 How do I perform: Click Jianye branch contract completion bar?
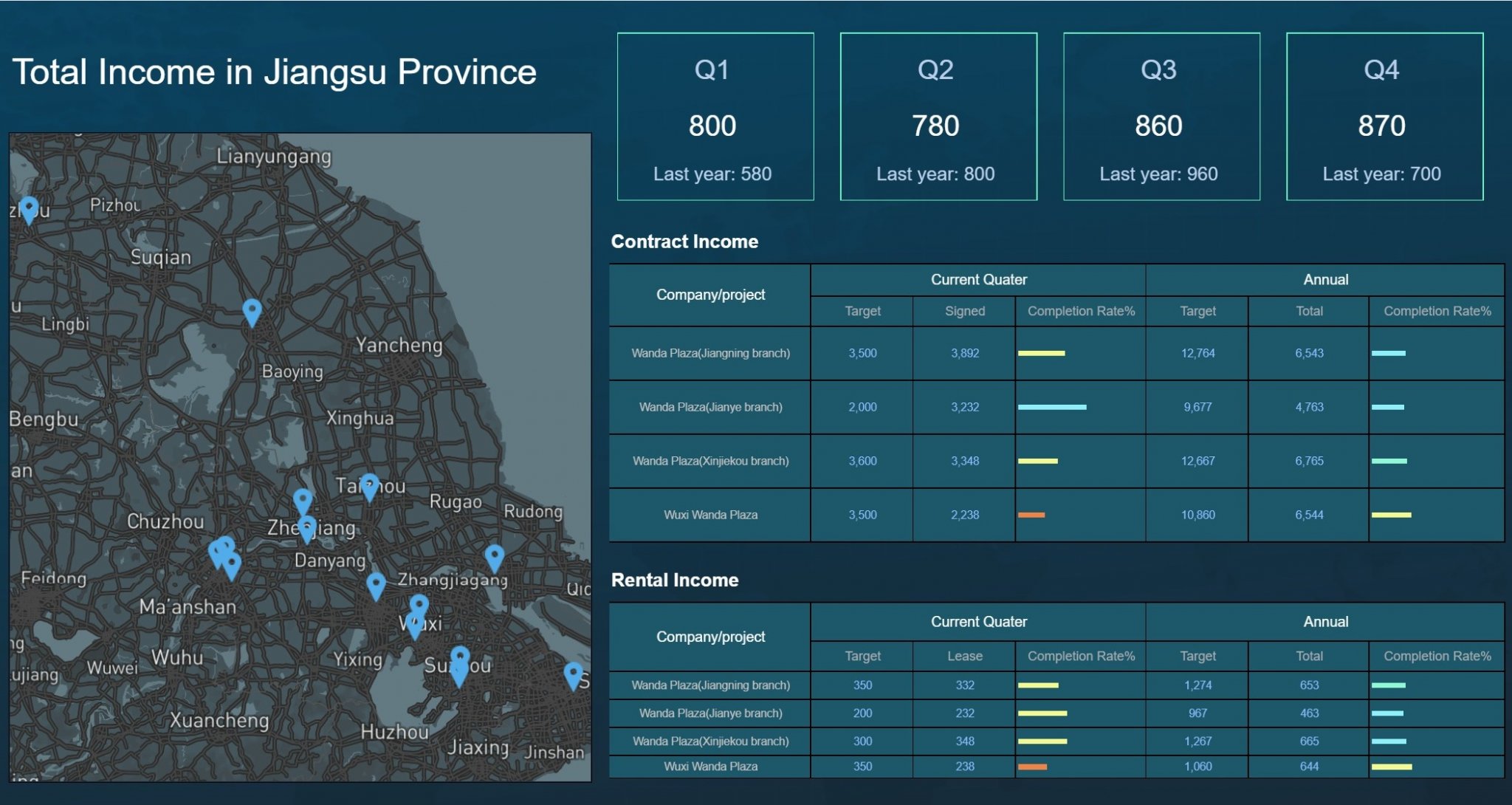click(1051, 407)
